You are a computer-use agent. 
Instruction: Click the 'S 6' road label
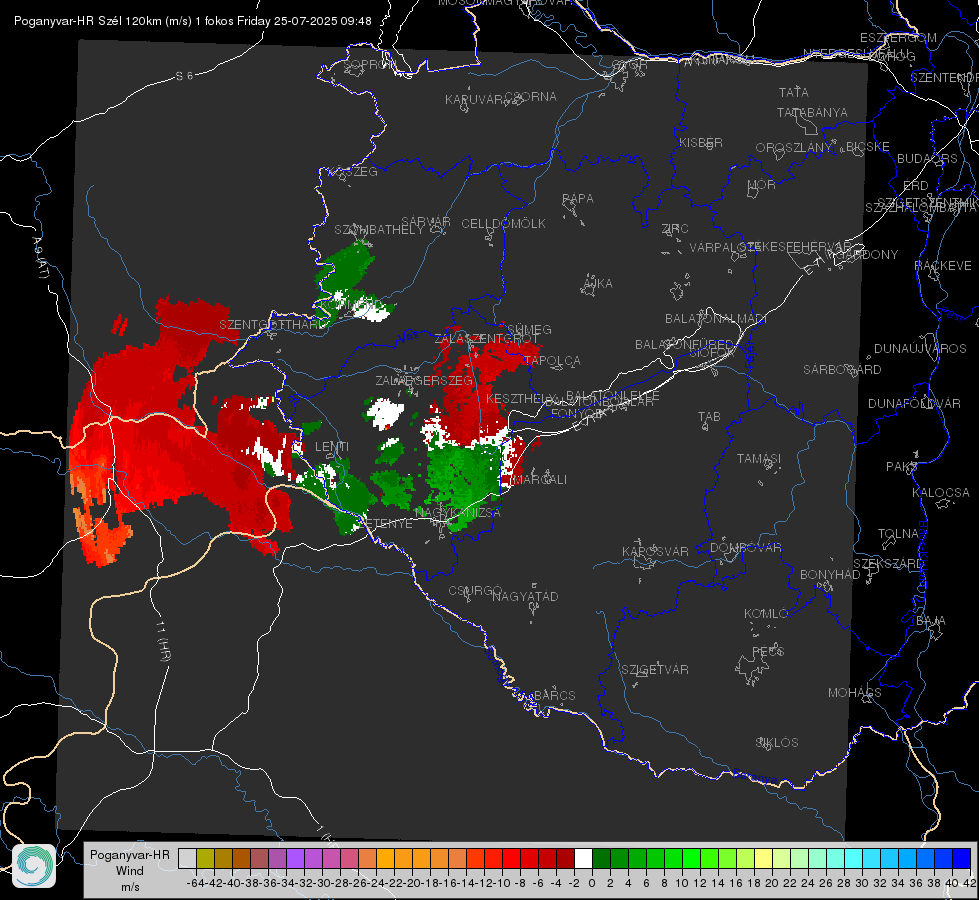click(184, 76)
